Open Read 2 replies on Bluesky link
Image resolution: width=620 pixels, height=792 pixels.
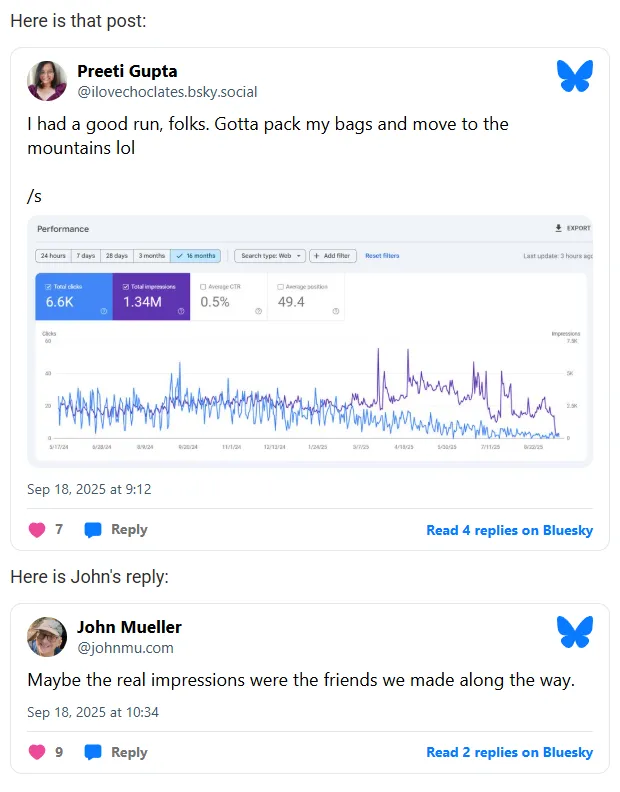[x=509, y=752]
